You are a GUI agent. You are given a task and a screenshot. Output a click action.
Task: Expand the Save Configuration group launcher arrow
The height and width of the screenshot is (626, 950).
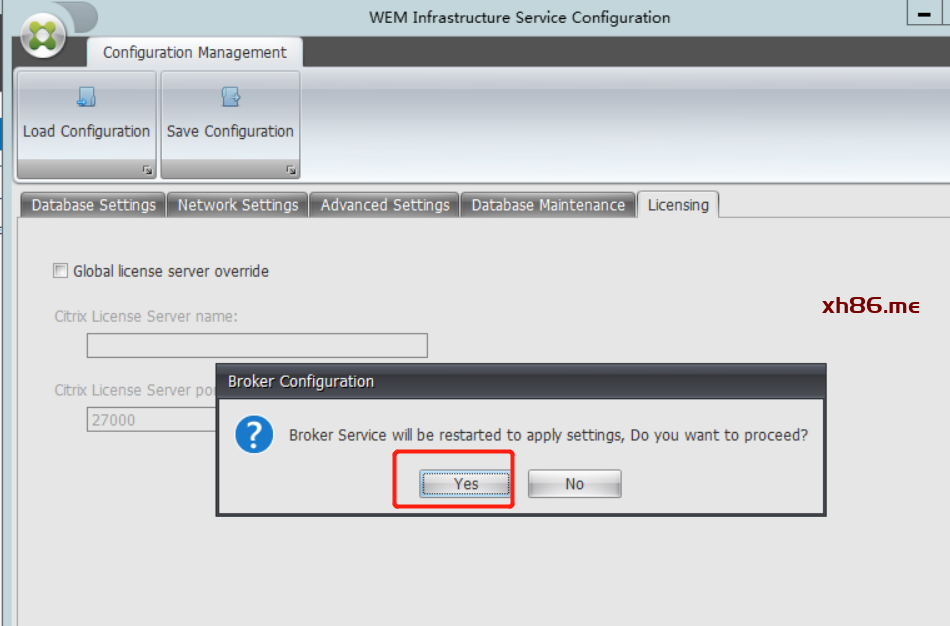(x=291, y=170)
